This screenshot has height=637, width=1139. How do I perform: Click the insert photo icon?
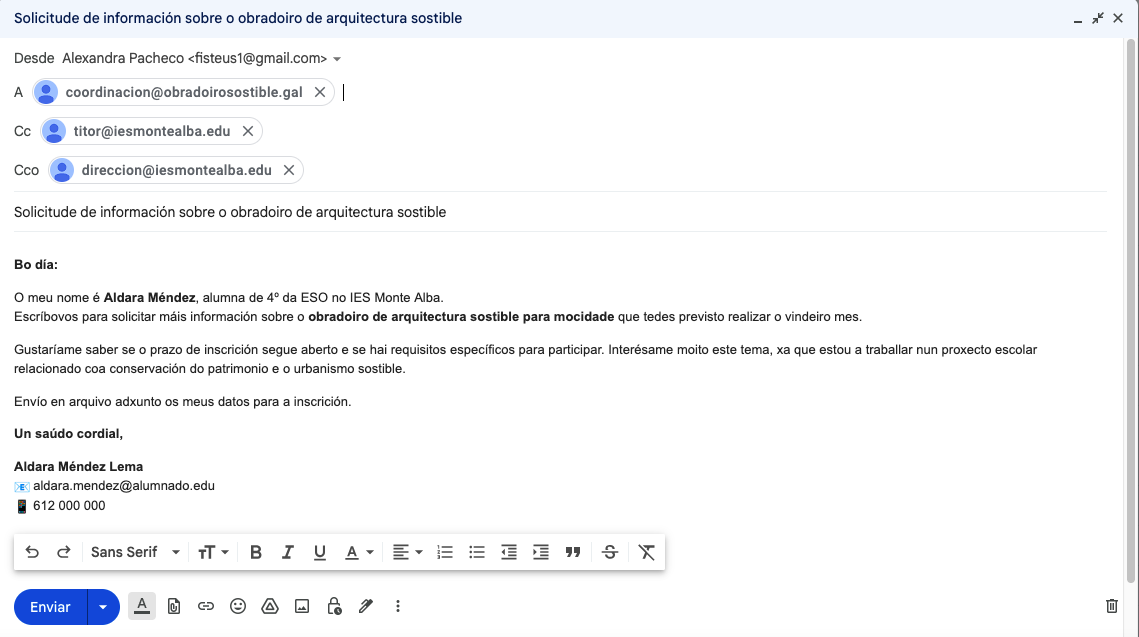point(301,606)
